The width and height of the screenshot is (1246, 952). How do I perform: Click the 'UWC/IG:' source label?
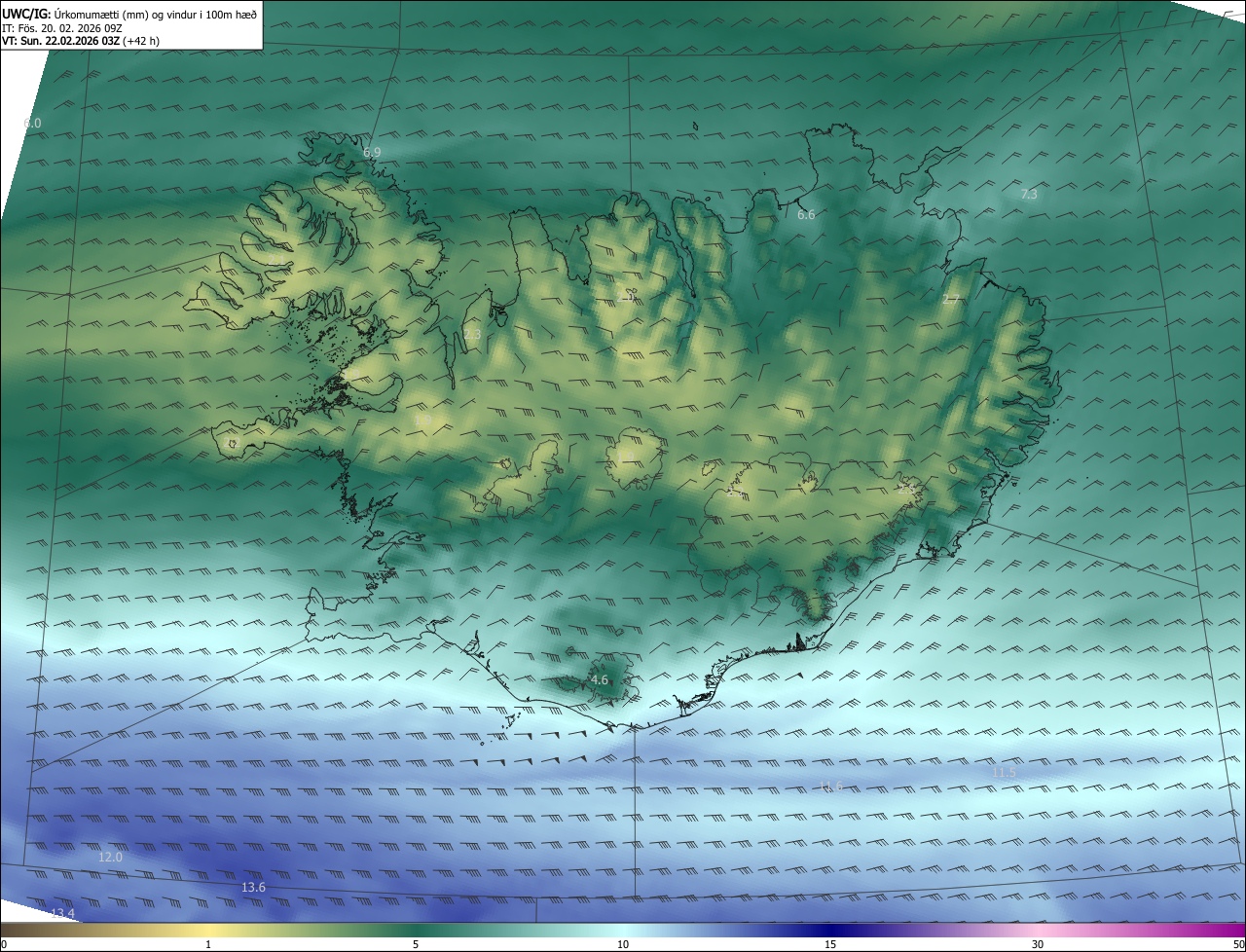click(x=26, y=14)
